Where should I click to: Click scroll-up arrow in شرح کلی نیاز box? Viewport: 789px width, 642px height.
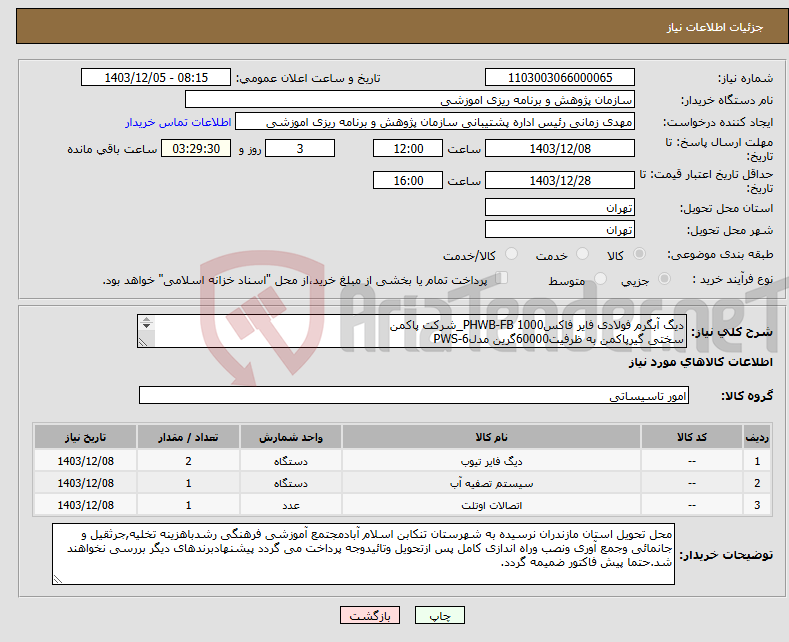coord(146,319)
